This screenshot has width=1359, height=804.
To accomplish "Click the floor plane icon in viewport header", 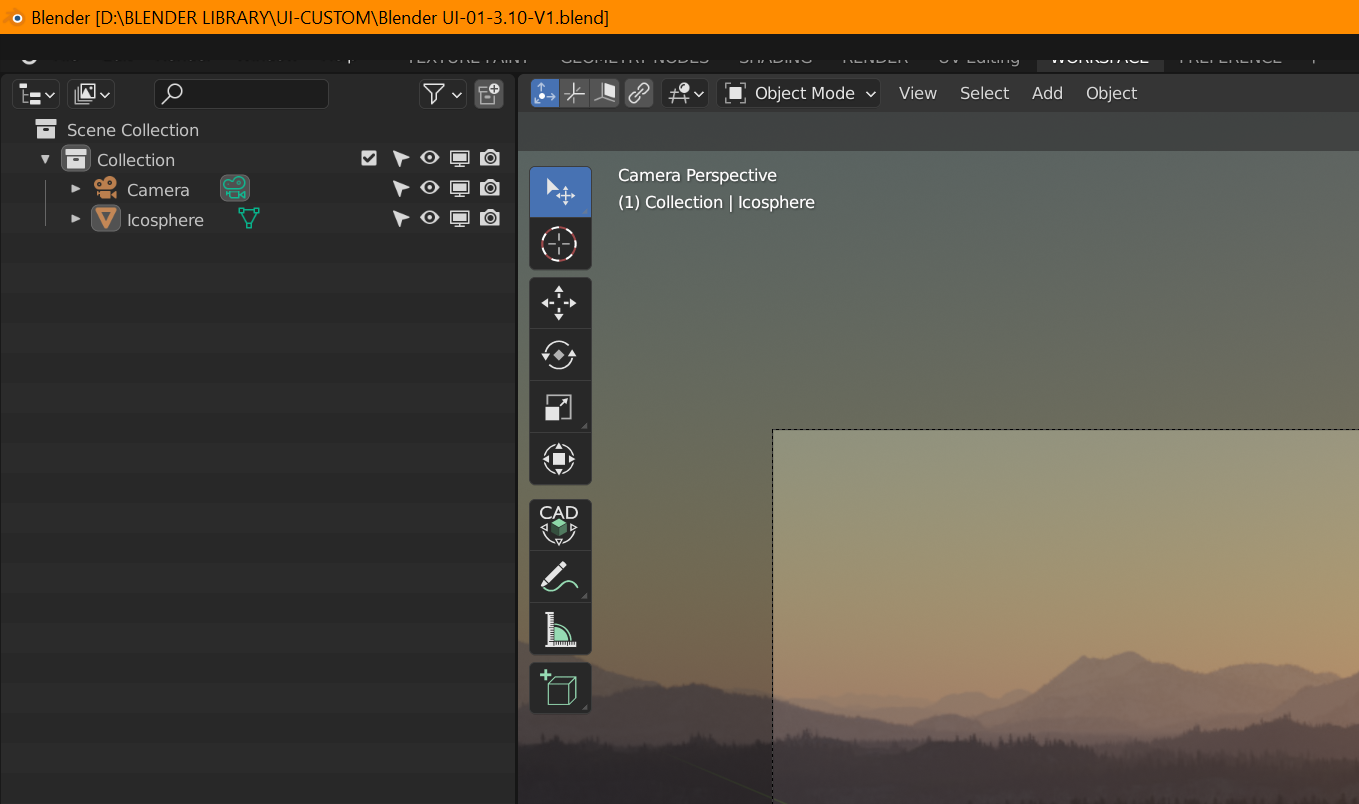I will pos(605,93).
